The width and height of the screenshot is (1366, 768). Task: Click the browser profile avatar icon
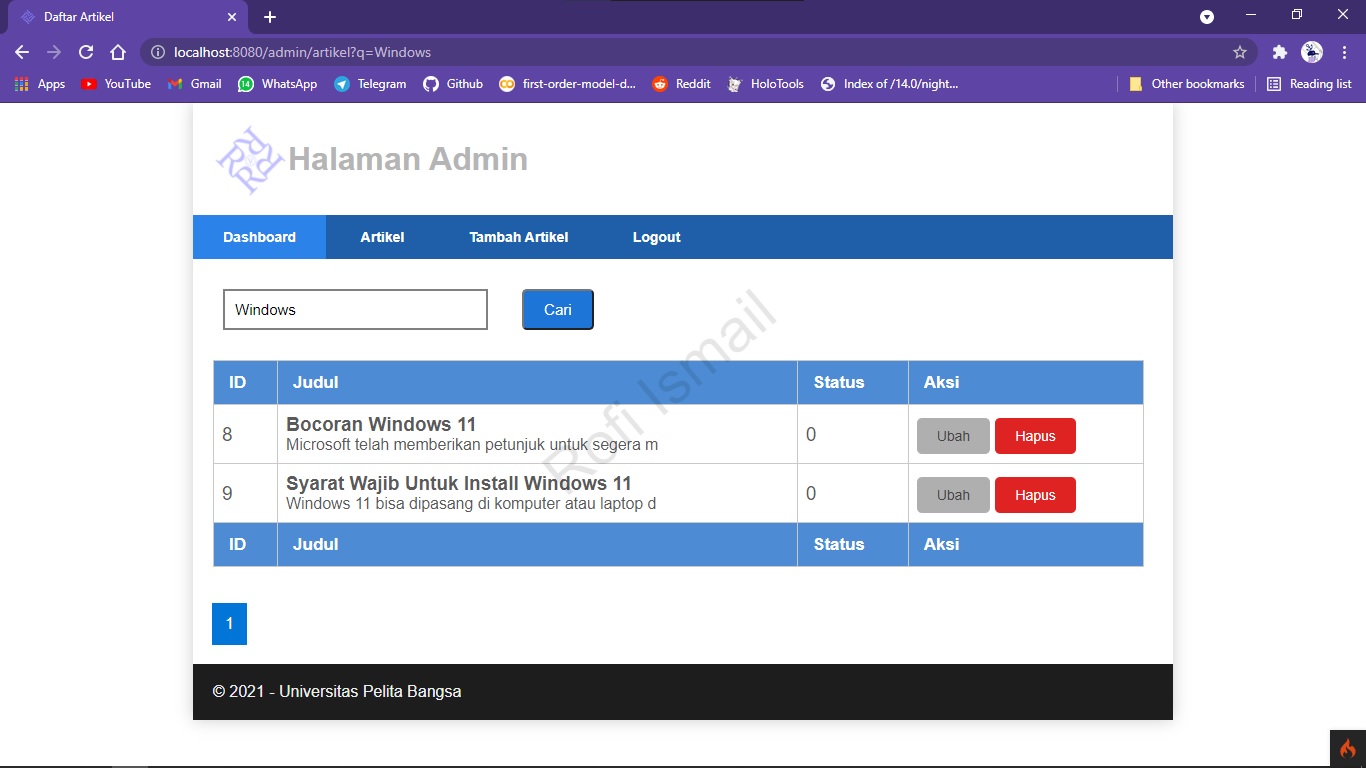click(1310, 52)
